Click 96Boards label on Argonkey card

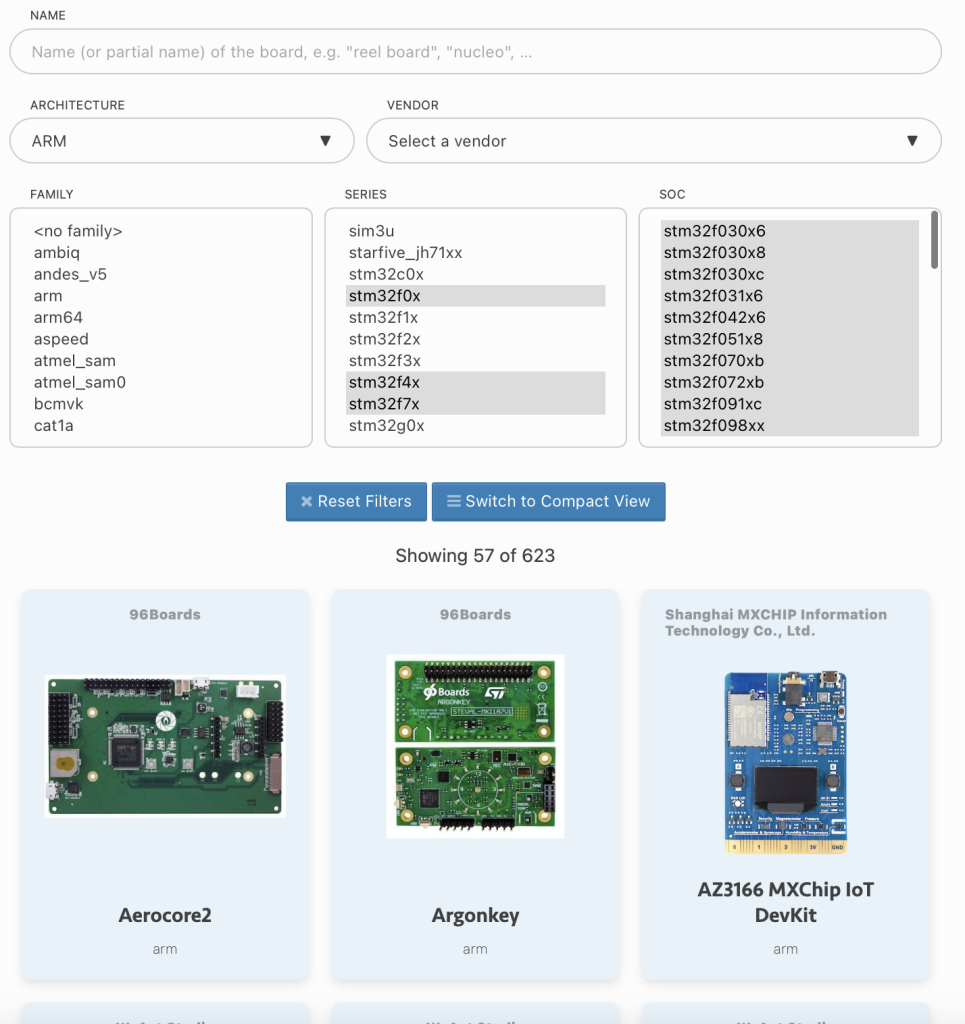pyautogui.click(x=475, y=615)
